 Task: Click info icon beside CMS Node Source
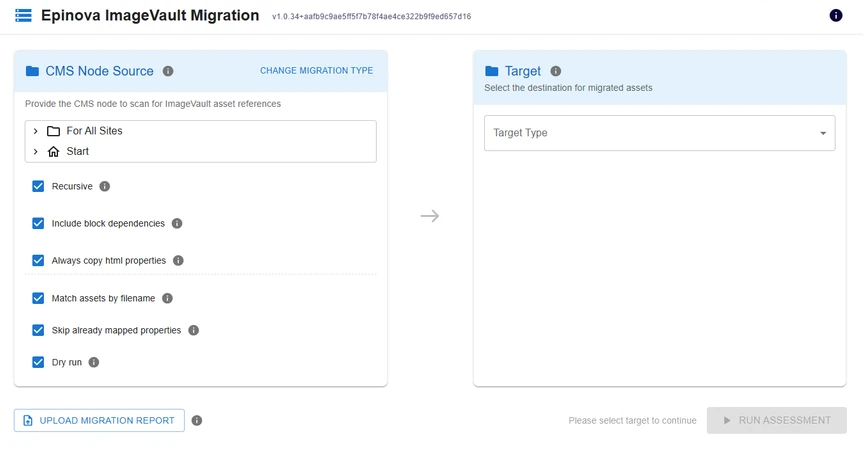(168, 71)
